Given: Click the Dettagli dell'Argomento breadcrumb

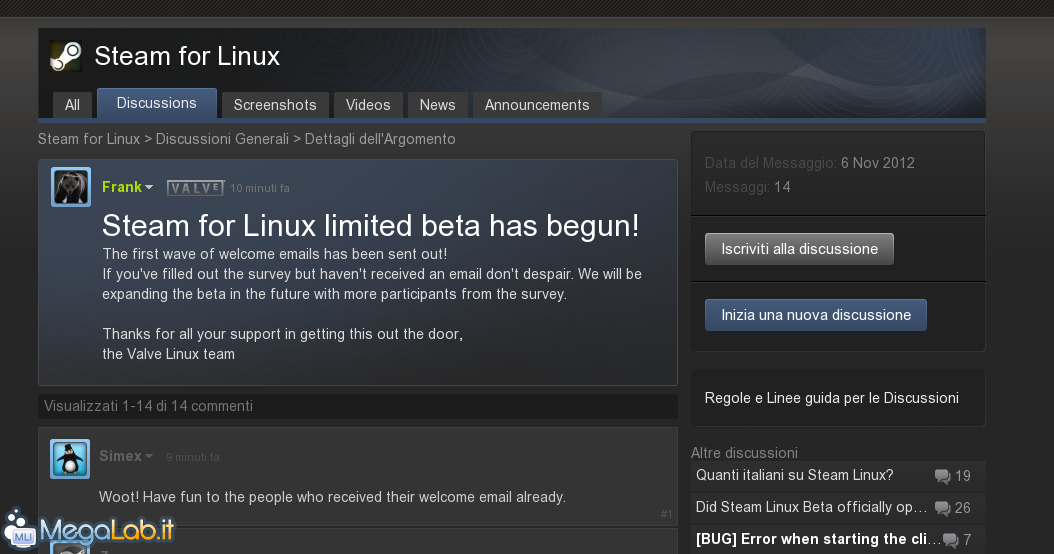Looking at the screenshot, I should coord(380,139).
